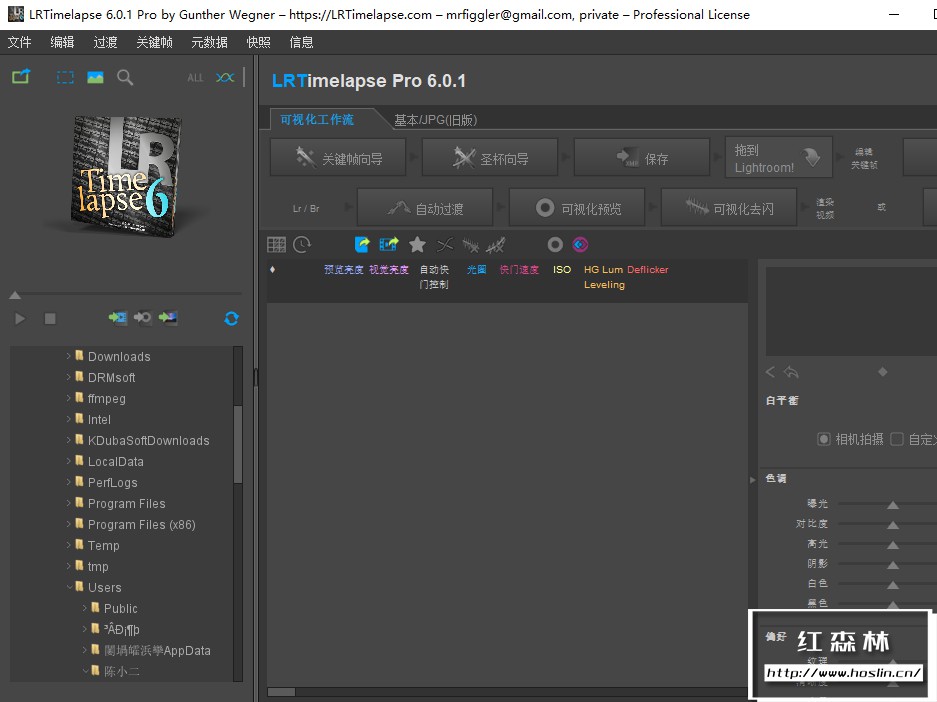Adjust the 曝光 slider handle
This screenshot has height=702, width=937.
[893, 505]
